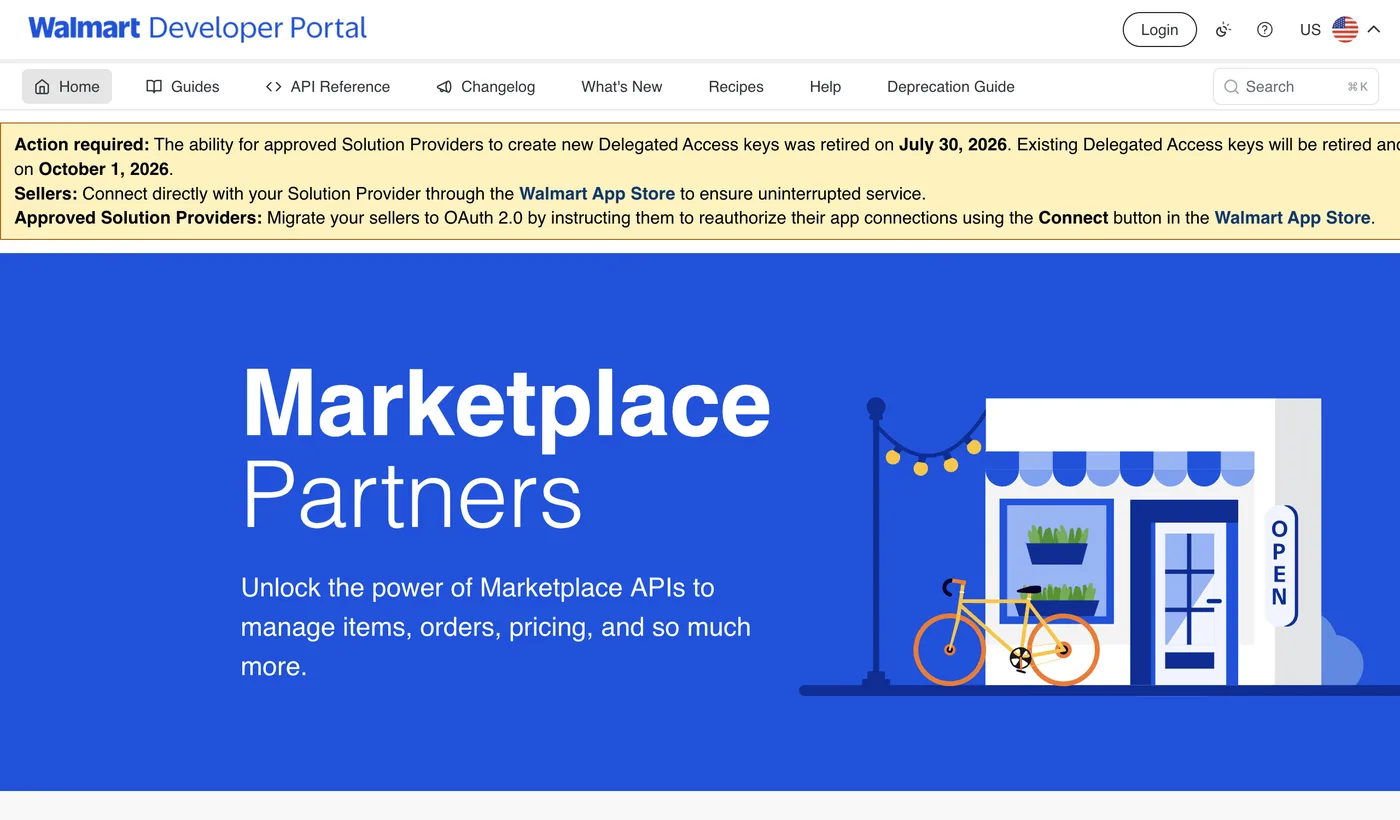This screenshot has height=820, width=1400.
Task: Click the Partners hero heading
Action: (x=412, y=495)
